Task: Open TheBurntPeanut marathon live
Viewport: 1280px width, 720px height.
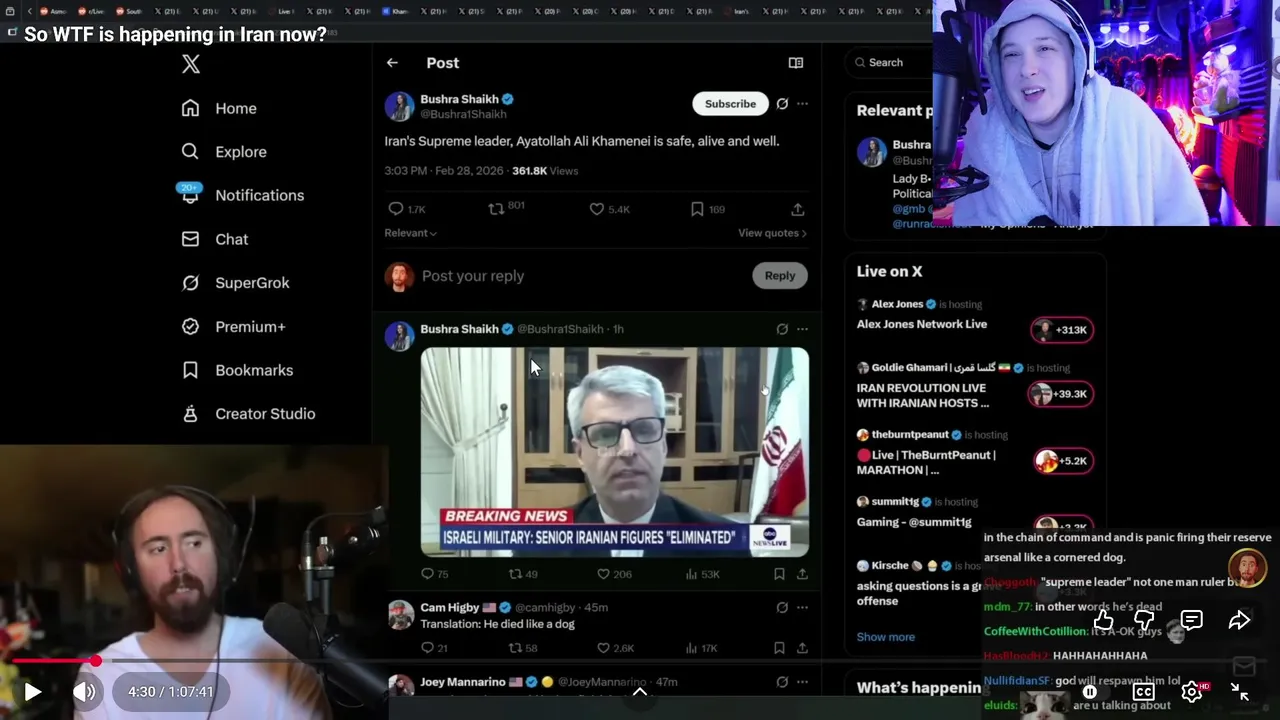Action: (x=926, y=462)
